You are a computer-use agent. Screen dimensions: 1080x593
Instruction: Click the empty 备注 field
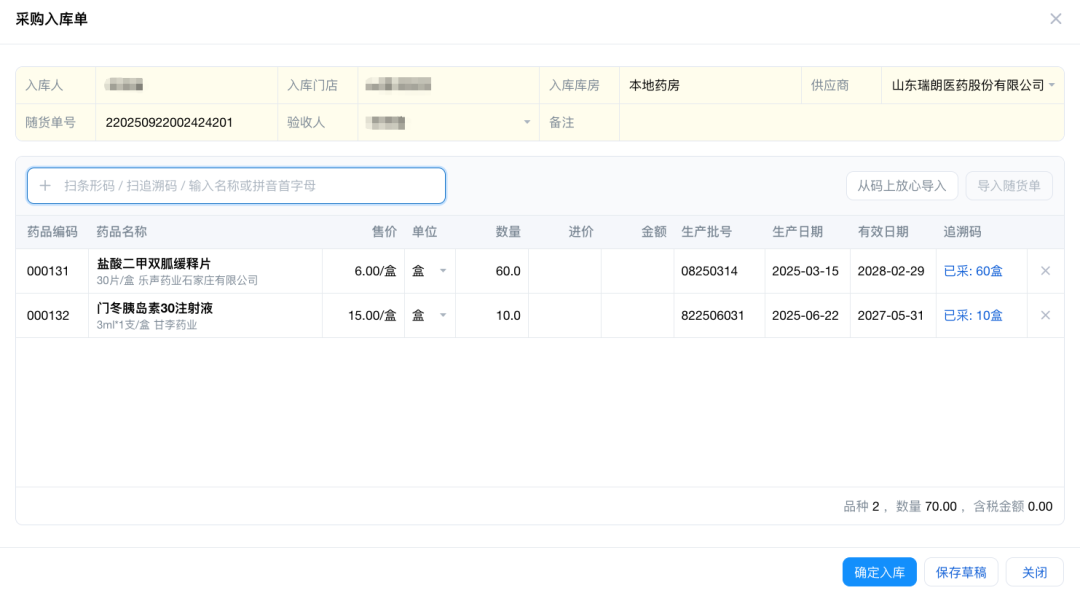coord(842,123)
